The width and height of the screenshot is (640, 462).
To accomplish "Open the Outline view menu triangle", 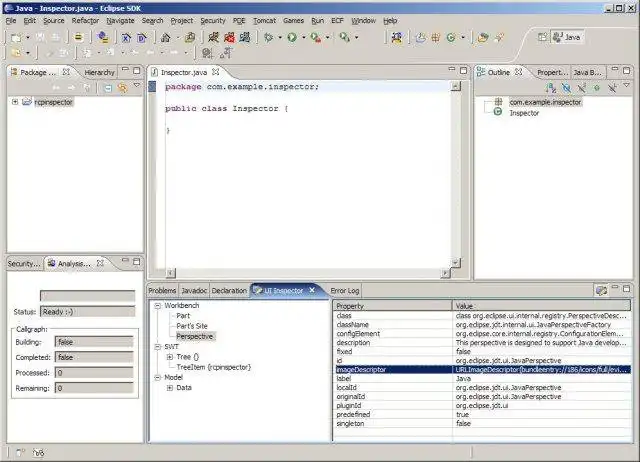I will [x=627, y=85].
